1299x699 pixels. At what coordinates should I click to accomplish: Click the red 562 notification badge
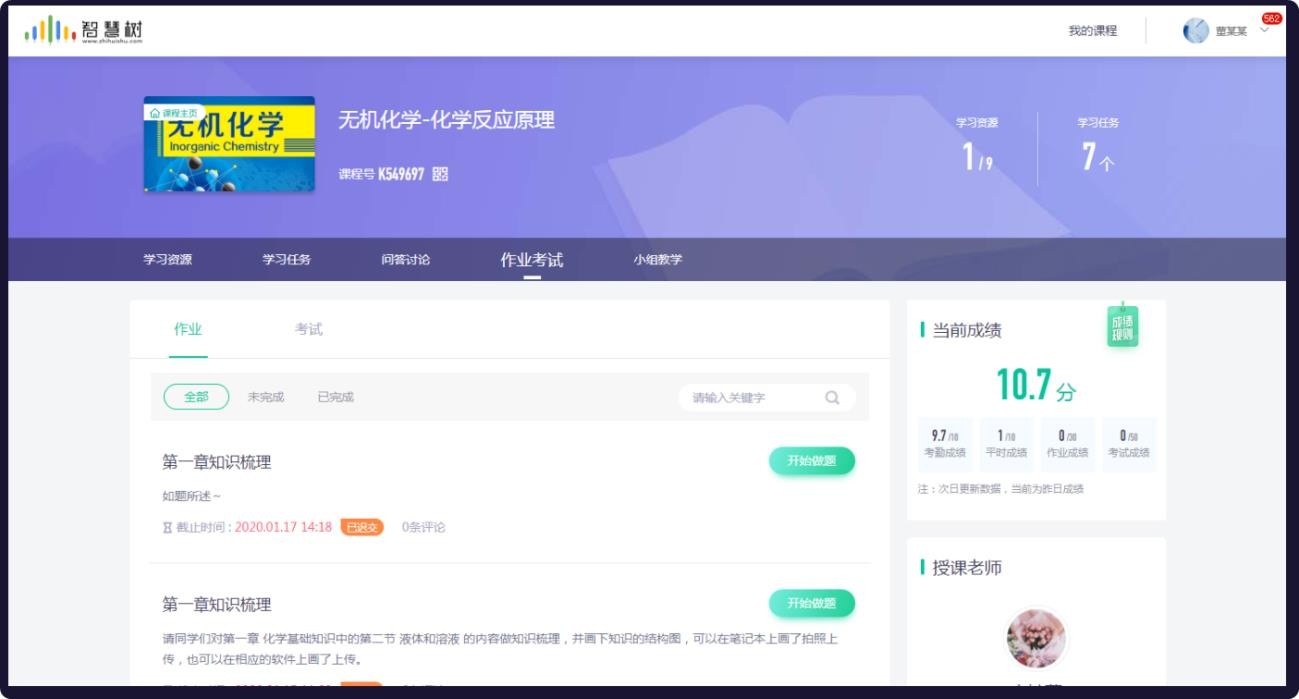pos(1271,19)
